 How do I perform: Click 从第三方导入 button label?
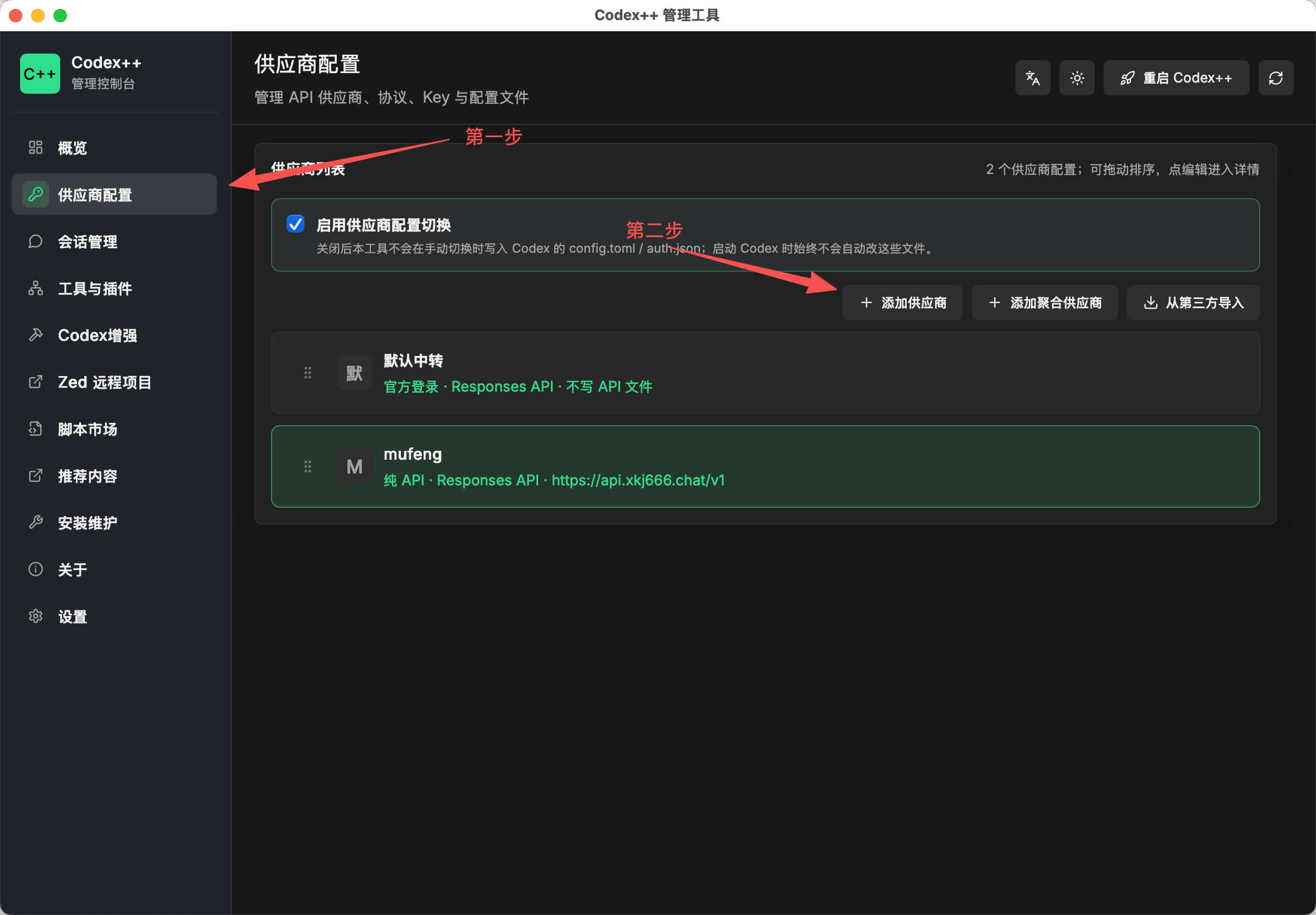tap(1204, 303)
